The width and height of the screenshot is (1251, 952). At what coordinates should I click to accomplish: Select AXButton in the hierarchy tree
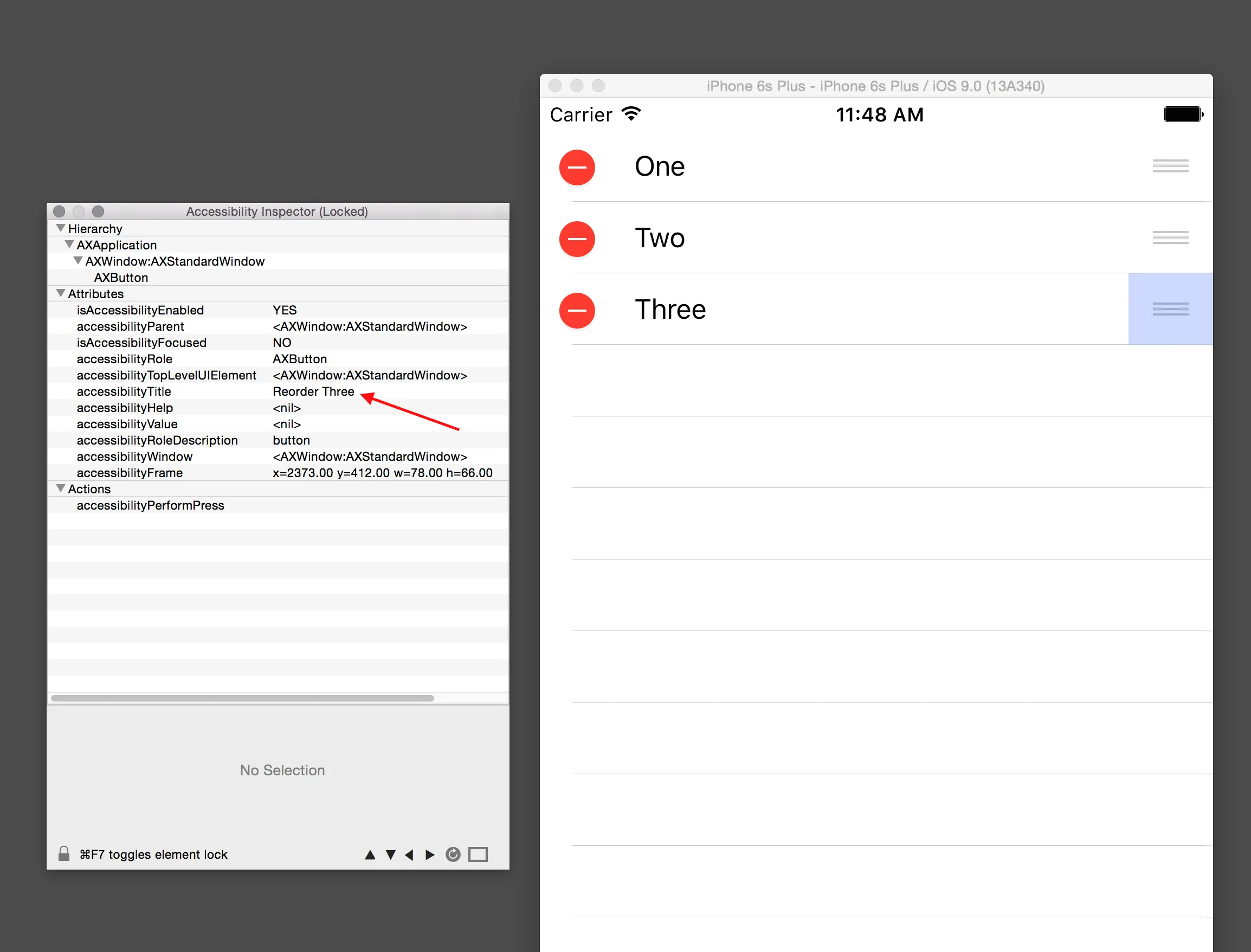click(121, 278)
